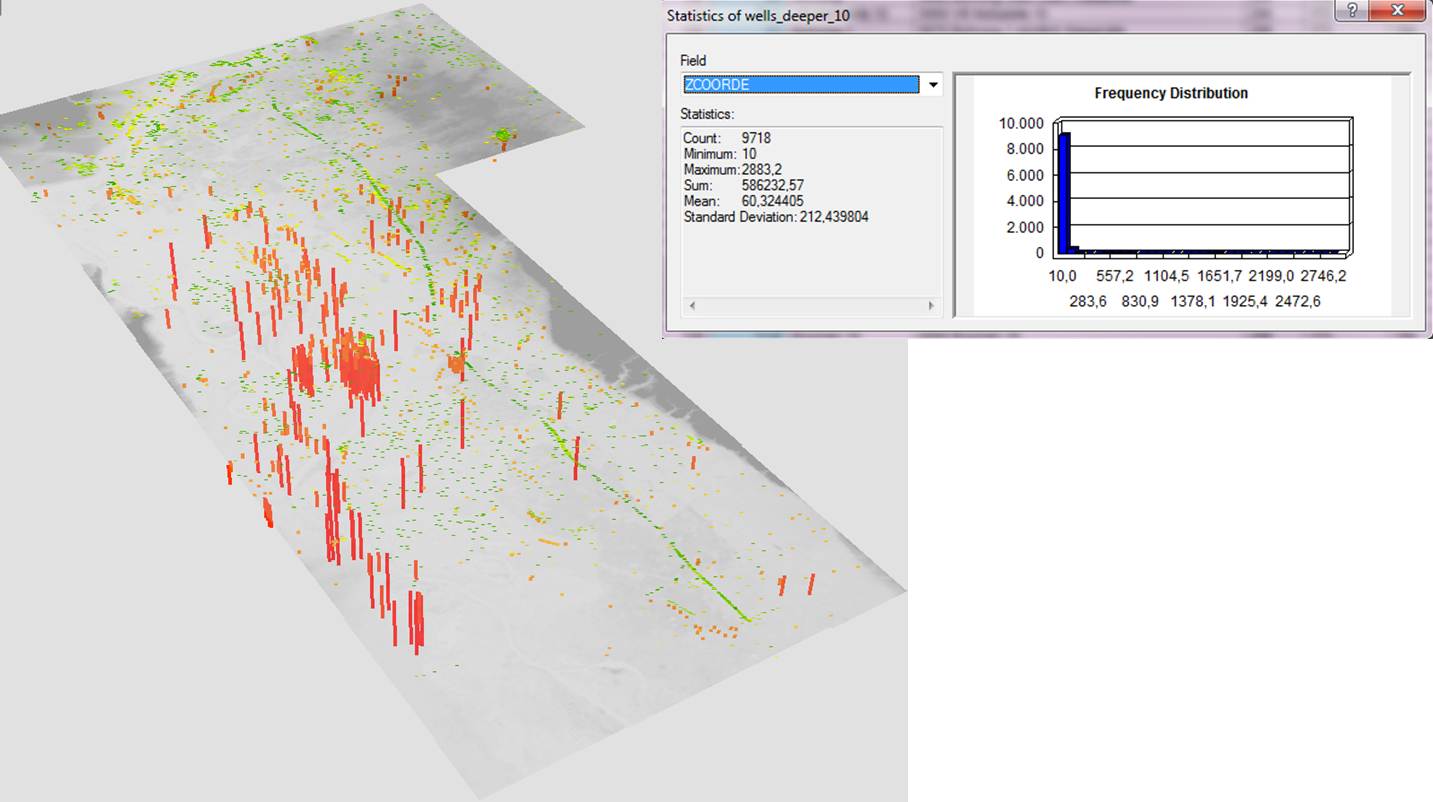Click the 10.000 y-axis label on chart
Screen dimensions: 1433x802
pos(1021,123)
